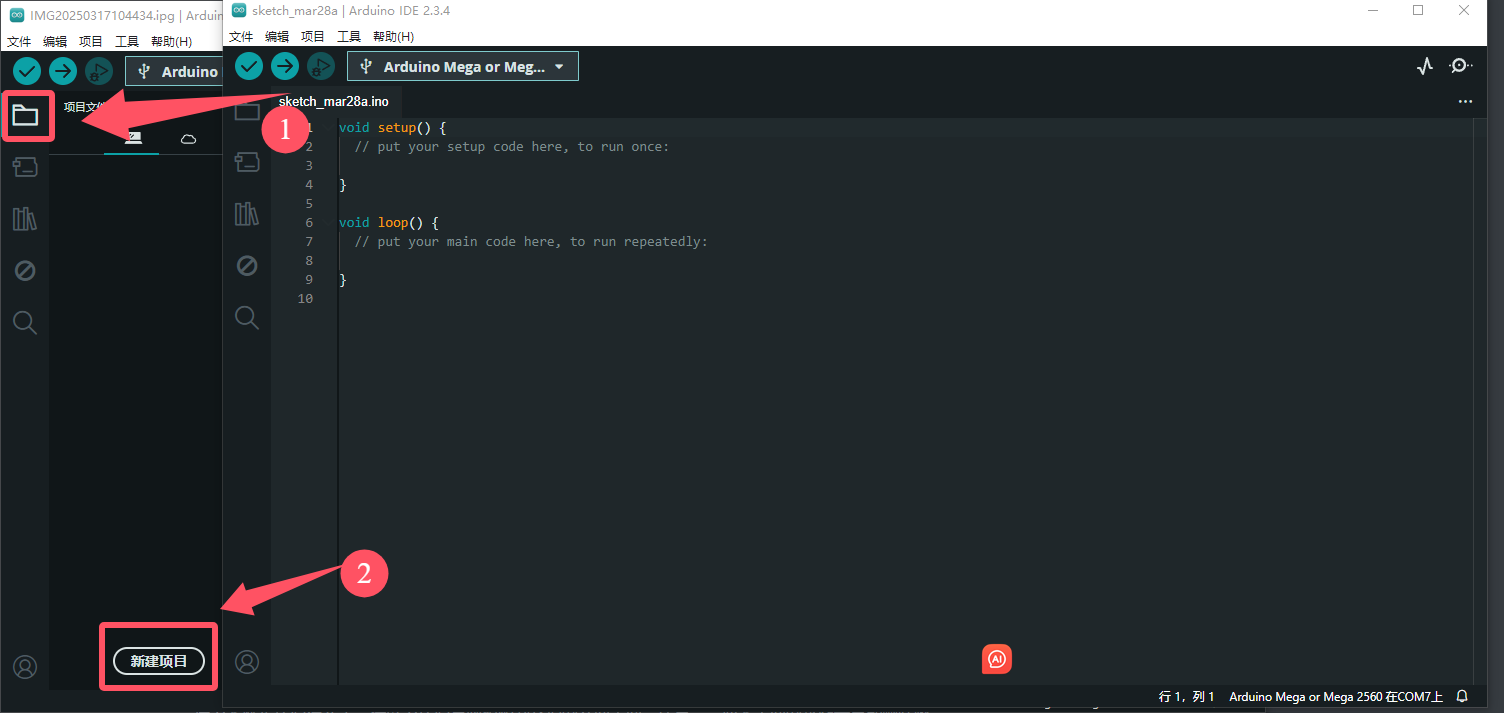
Task: Open 项目 menu in sketch_mar28a window
Action: 313,36
